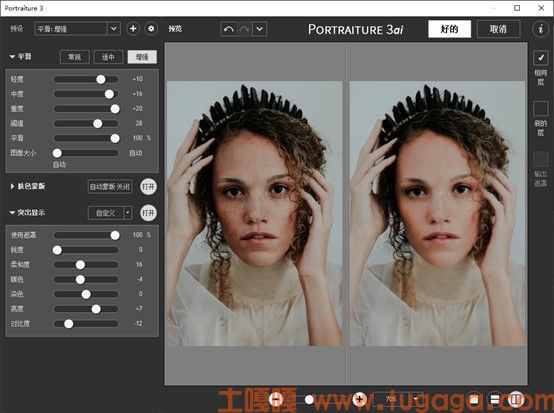Open the history dropdown arrow beside redo
This screenshot has height=413, width=554.
pos(260,29)
